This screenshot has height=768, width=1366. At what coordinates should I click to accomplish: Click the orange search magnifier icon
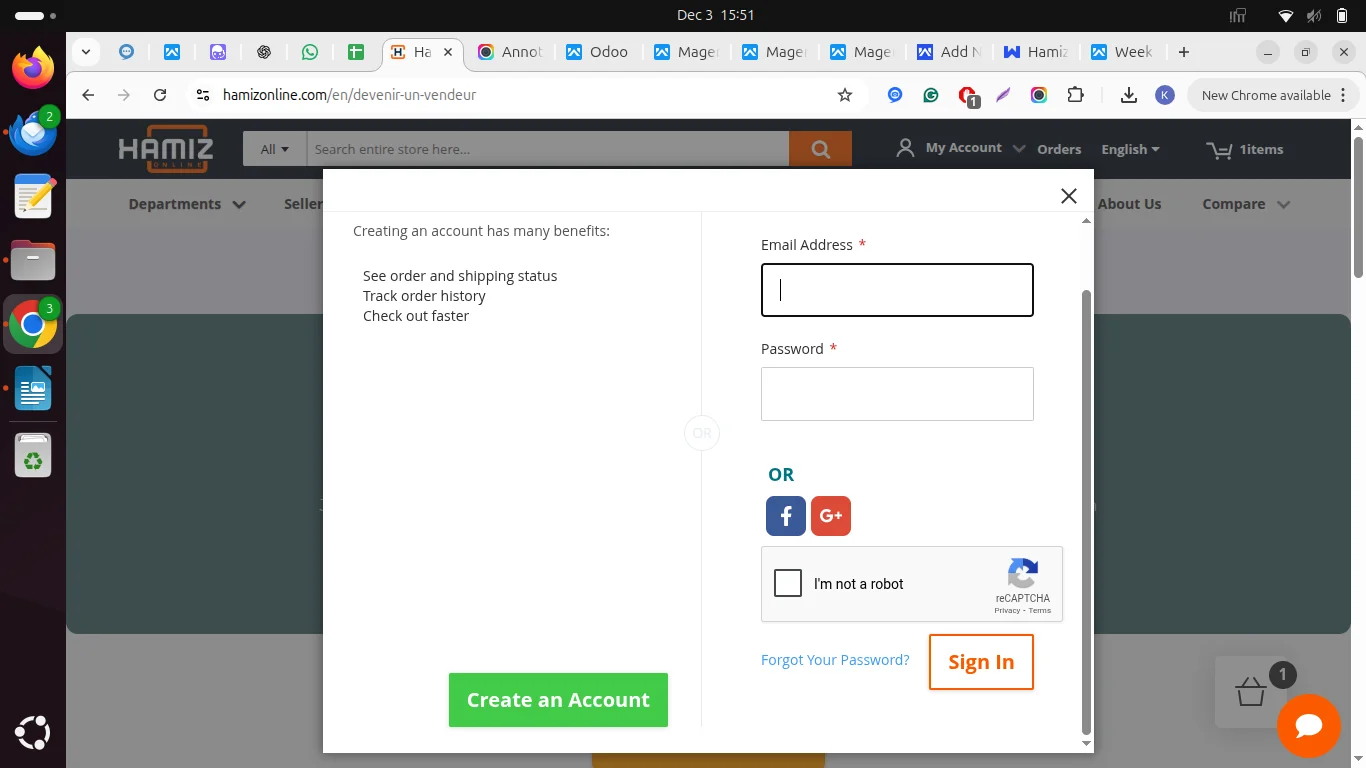820,148
